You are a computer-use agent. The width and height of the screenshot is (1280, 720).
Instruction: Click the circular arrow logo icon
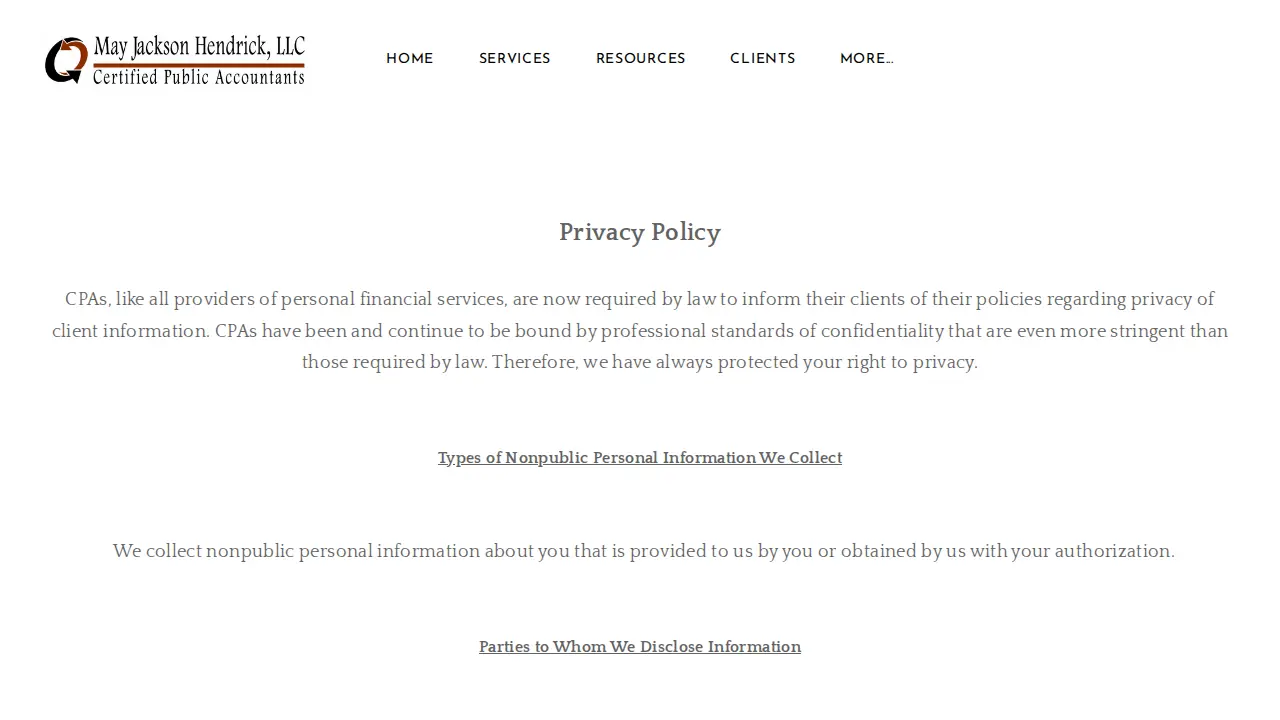(67, 60)
